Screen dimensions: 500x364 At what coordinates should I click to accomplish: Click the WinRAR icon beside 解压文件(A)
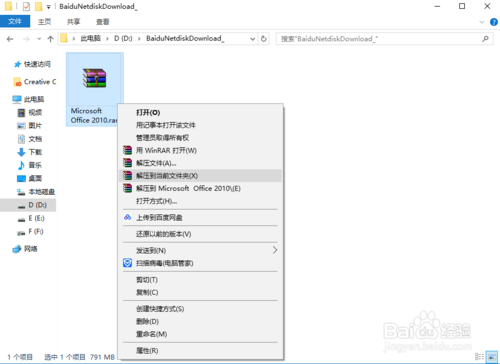[127, 163]
